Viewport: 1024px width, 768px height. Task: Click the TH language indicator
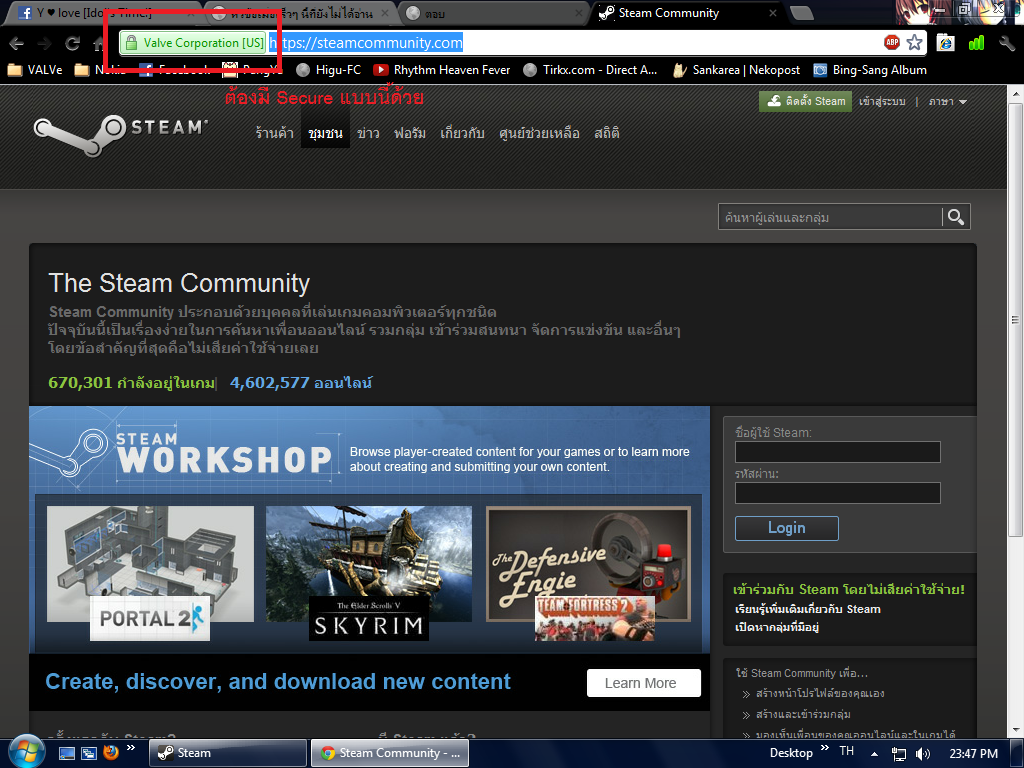(x=847, y=751)
